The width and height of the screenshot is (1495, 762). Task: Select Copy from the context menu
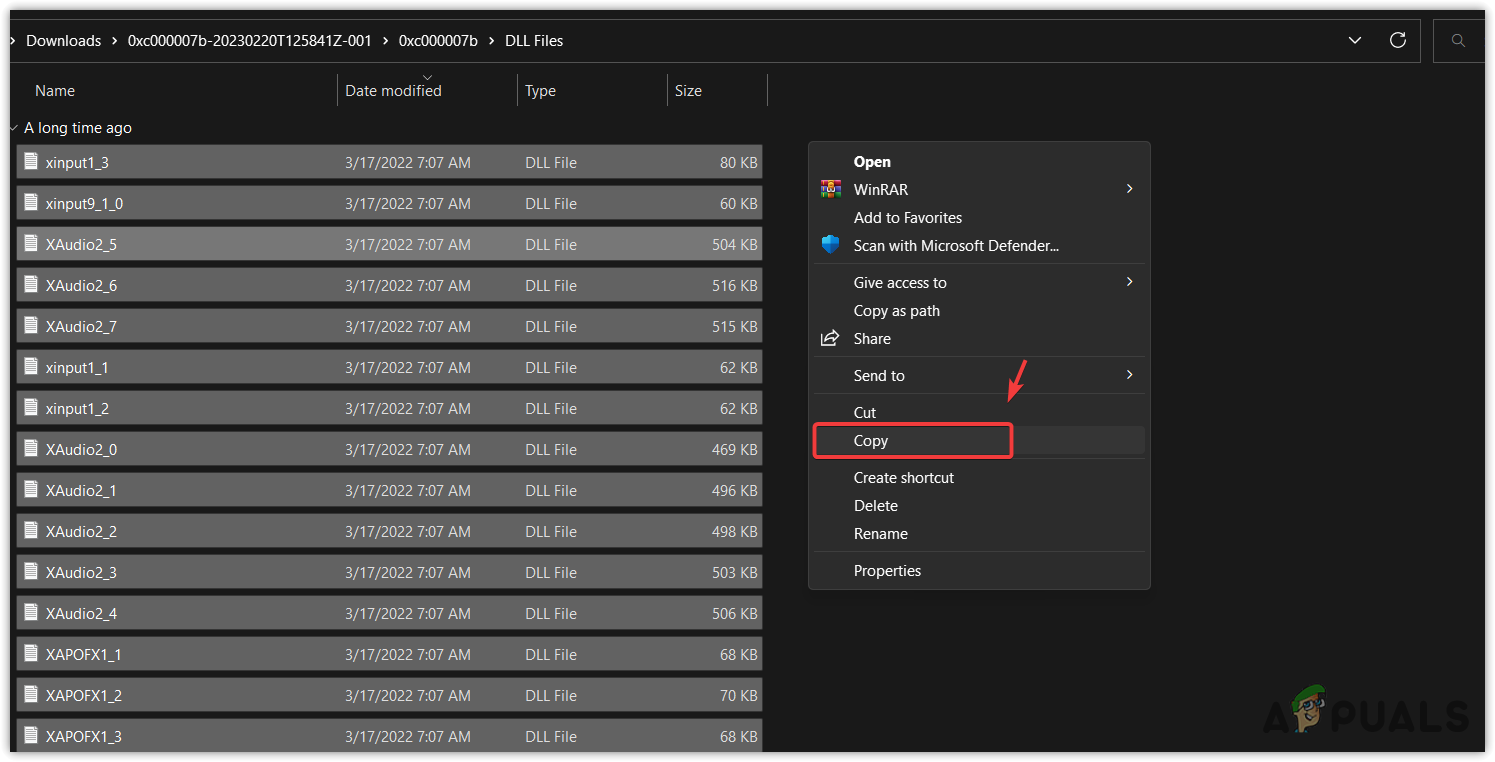(870, 440)
